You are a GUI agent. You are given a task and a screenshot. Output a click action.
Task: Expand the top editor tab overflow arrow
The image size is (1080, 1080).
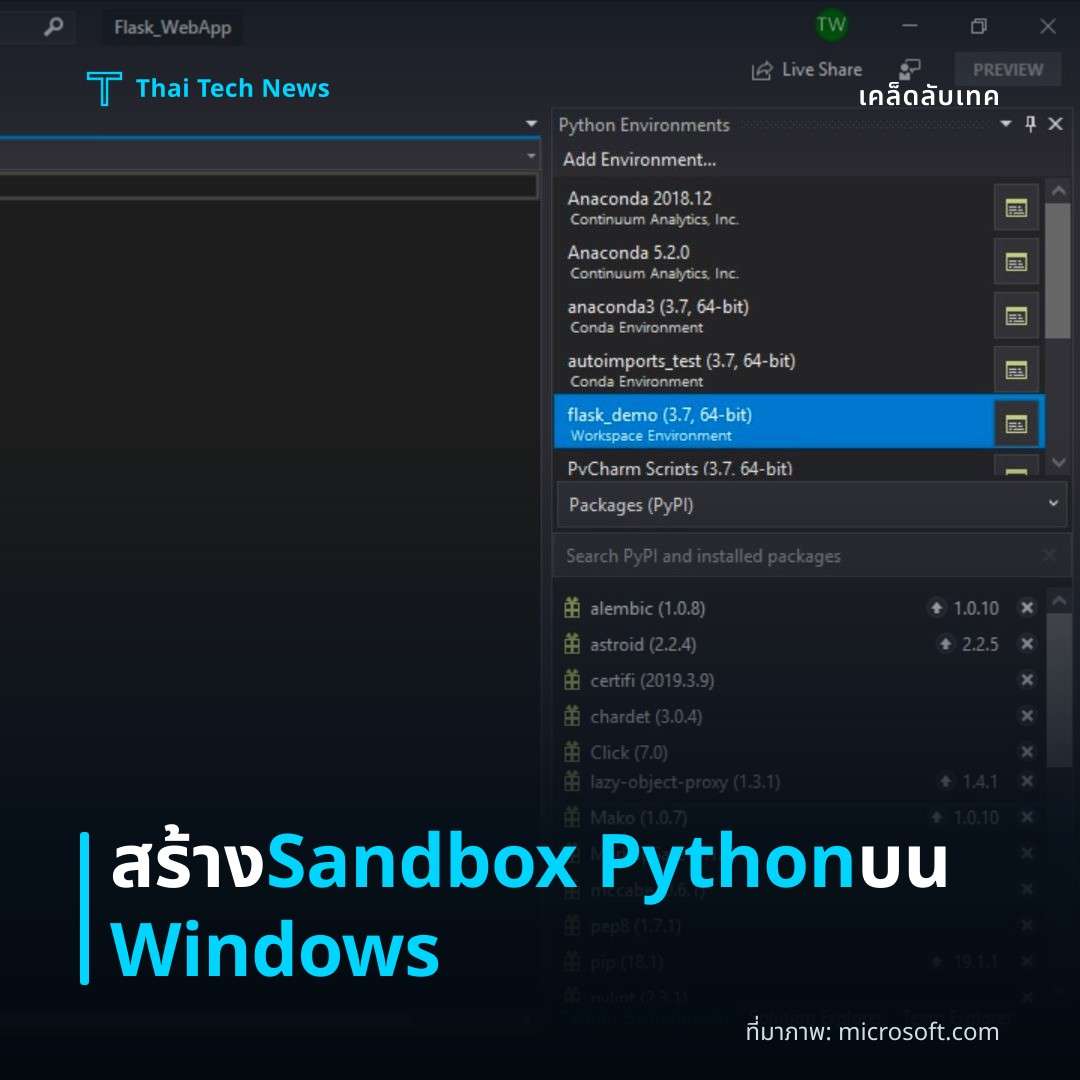point(531,124)
